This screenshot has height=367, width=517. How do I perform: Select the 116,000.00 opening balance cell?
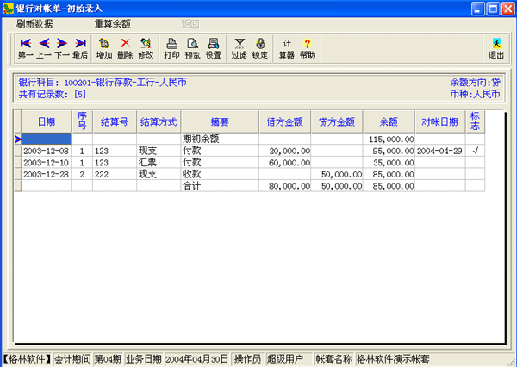point(389,139)
